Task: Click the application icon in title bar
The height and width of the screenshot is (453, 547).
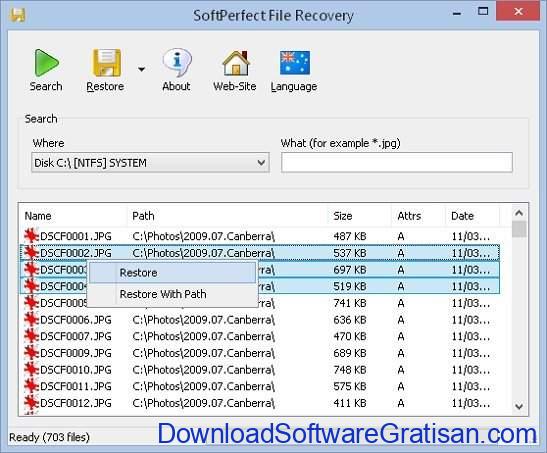Action: [x=17, y=15]
